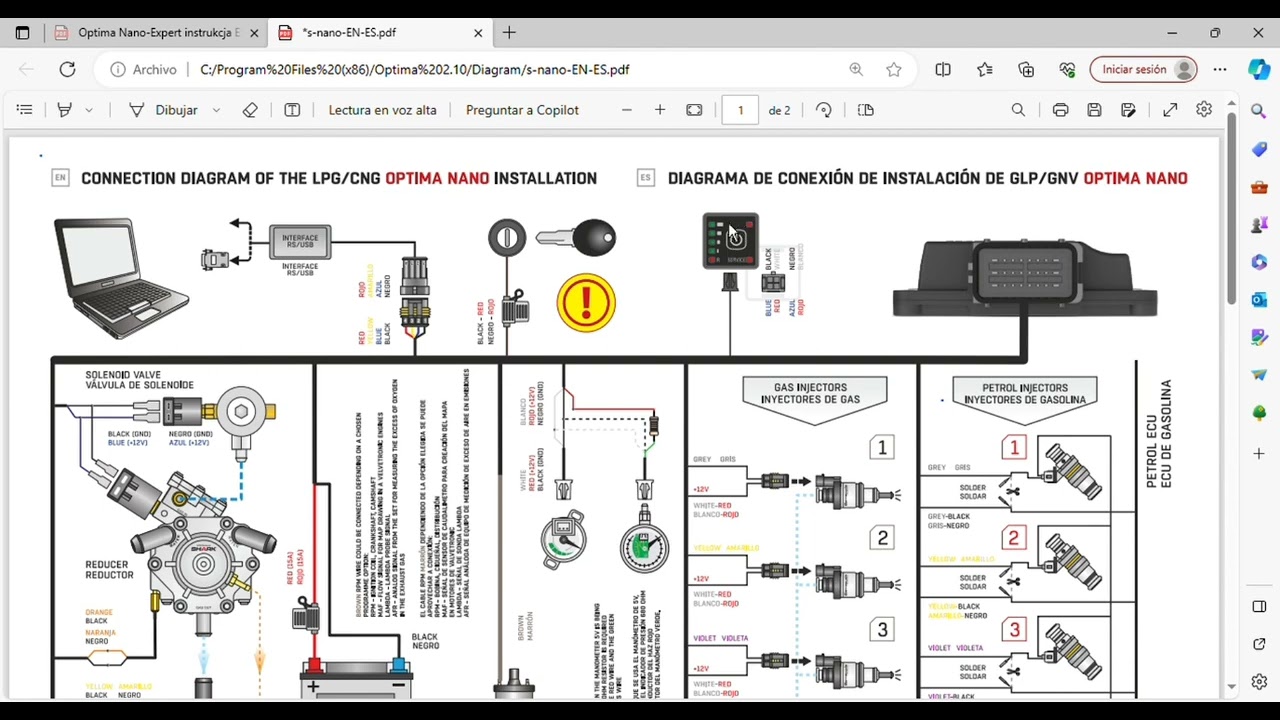
Task: Select the eraser tool
Action: pyautogui.click(x=250, y=110)
